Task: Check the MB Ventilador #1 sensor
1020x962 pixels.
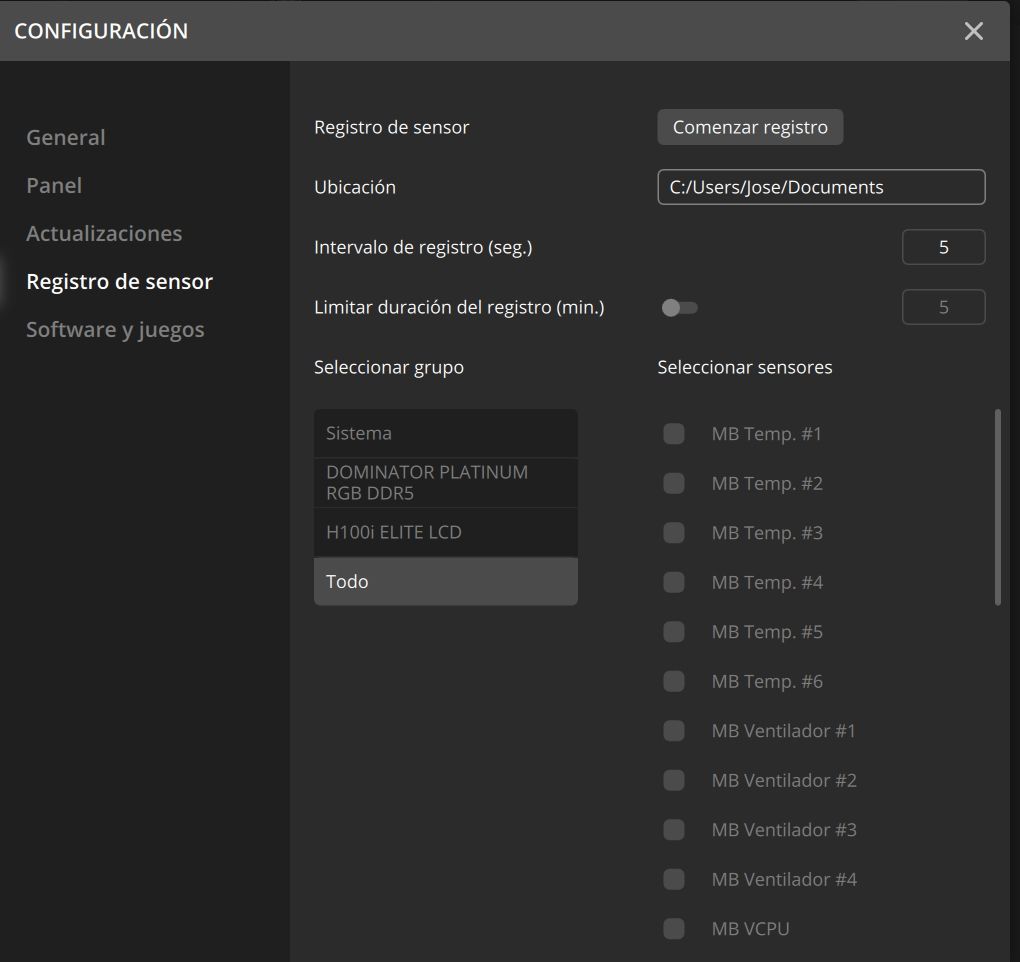Action: 674,730
